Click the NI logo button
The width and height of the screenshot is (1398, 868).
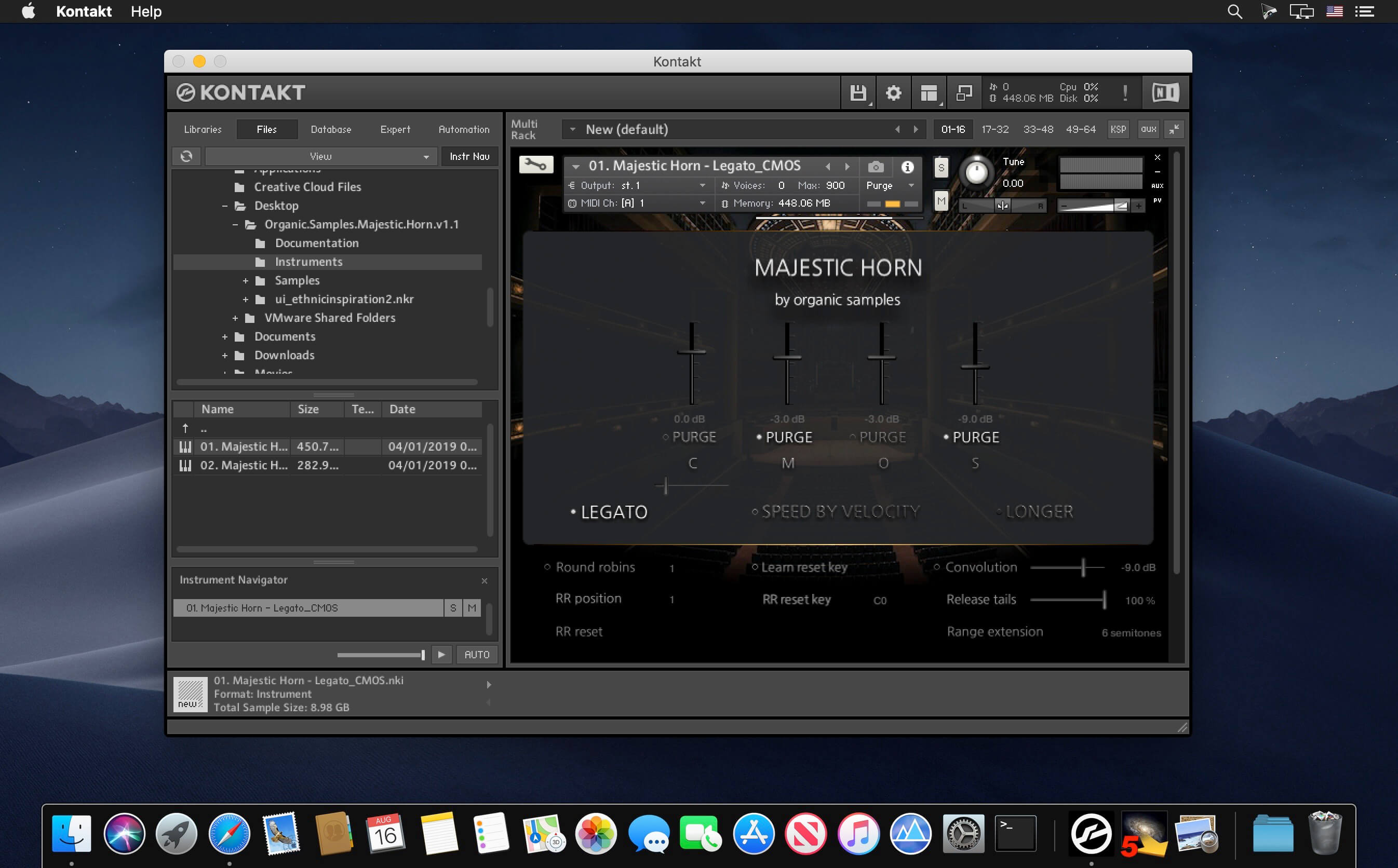(x=1165, y=92)
